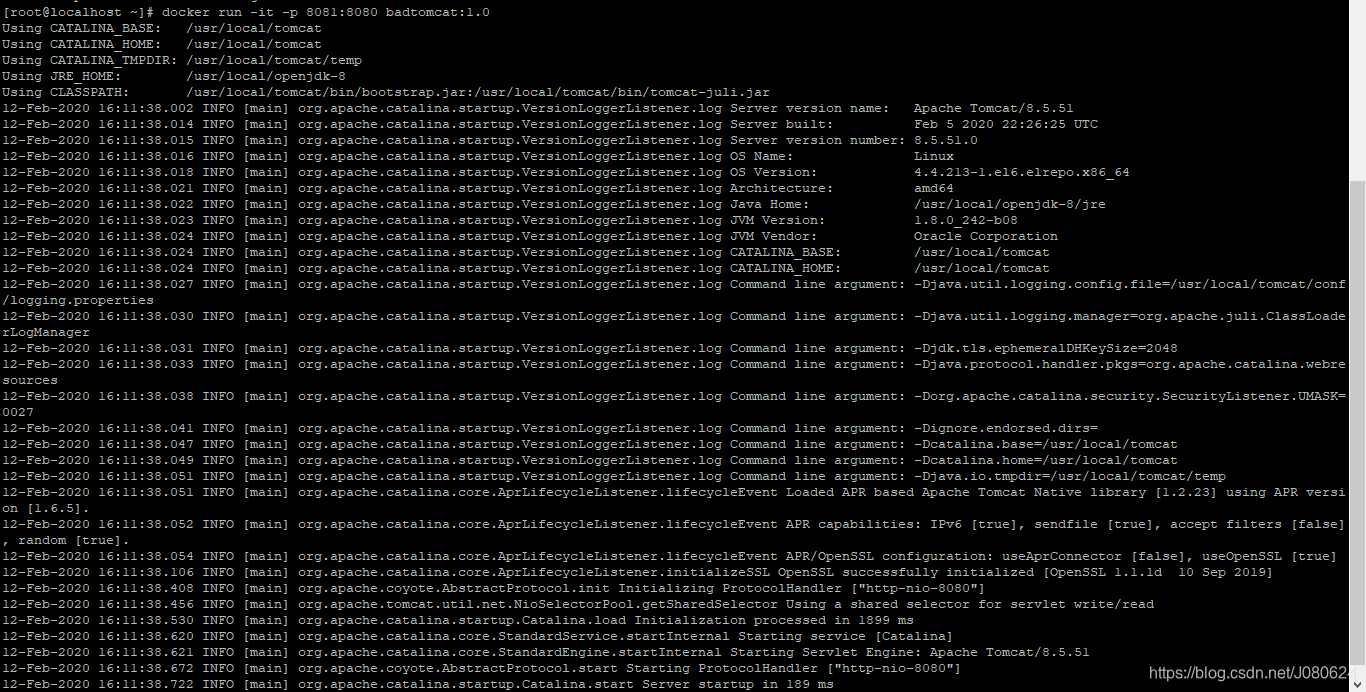The width and height of the screenshot is (1366, 692).
Task: Click the vertical scrollbar of the terminal
Action: coord(1357,345)
